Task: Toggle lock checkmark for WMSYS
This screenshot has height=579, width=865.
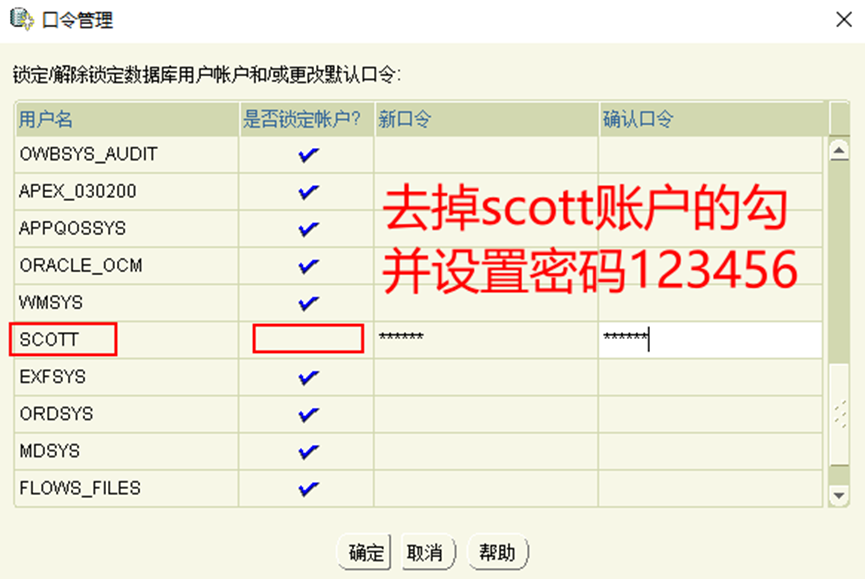Action: tap(308, 303)
